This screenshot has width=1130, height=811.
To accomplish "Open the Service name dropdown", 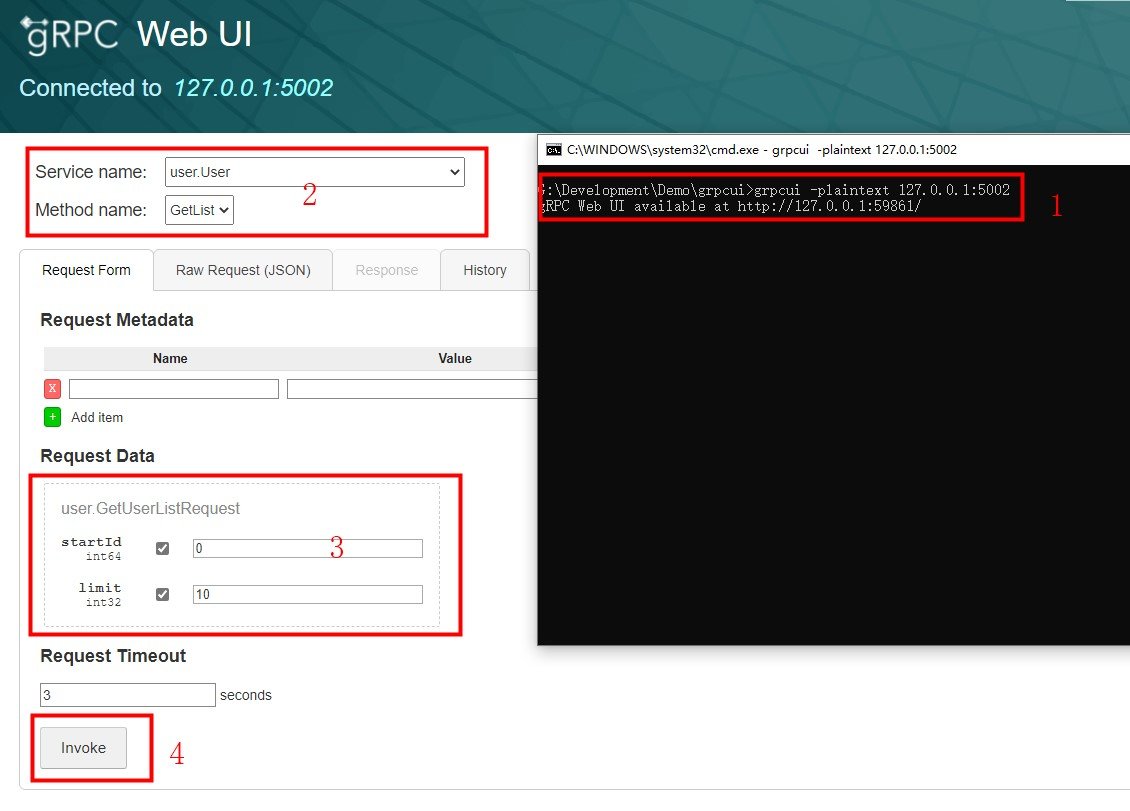I will click(x=315, y=172).
